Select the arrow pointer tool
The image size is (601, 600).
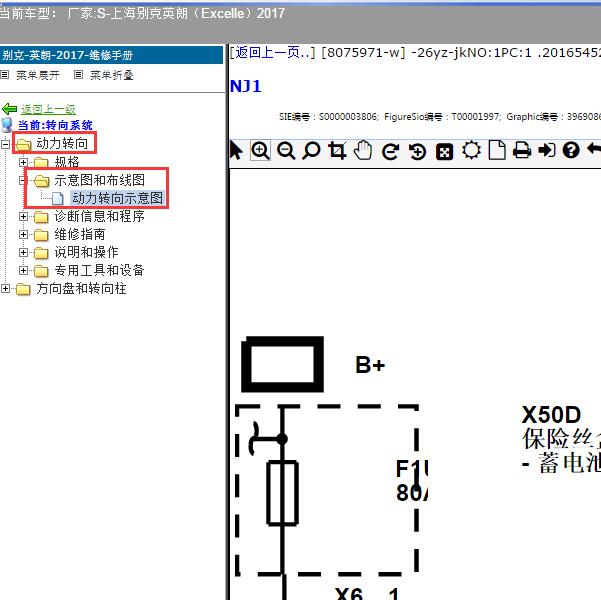pyautogui.click(x=236, y=150)
